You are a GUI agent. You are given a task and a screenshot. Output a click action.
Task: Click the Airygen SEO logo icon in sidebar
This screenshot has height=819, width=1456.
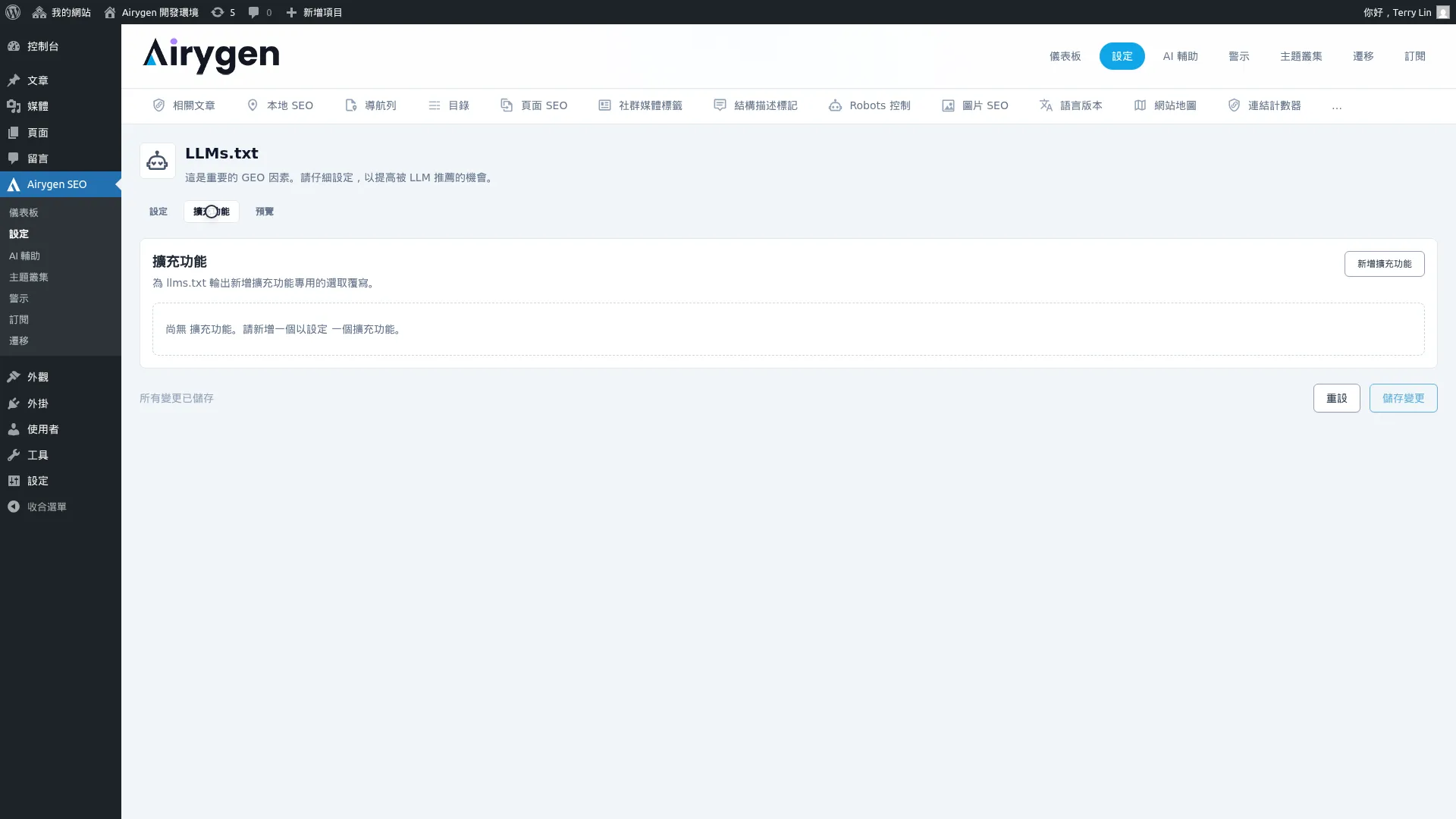pos(14,184)
